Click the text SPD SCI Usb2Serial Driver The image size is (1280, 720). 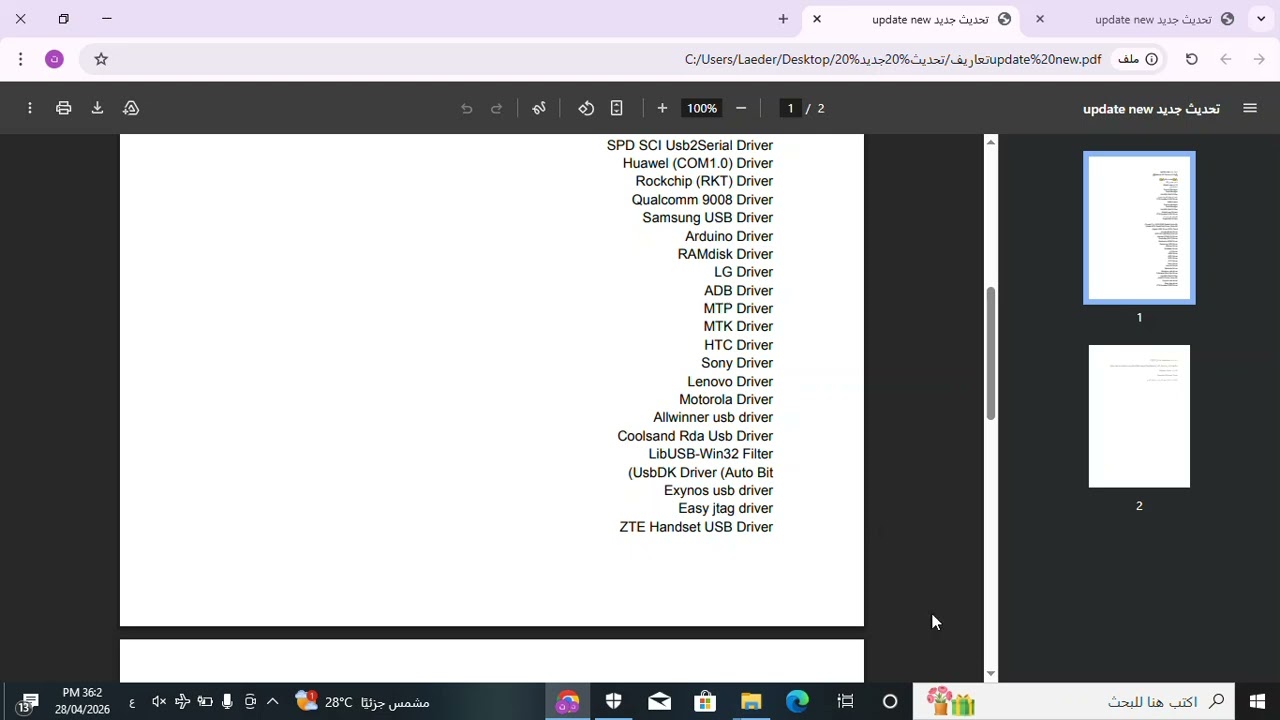click(690, 146)
